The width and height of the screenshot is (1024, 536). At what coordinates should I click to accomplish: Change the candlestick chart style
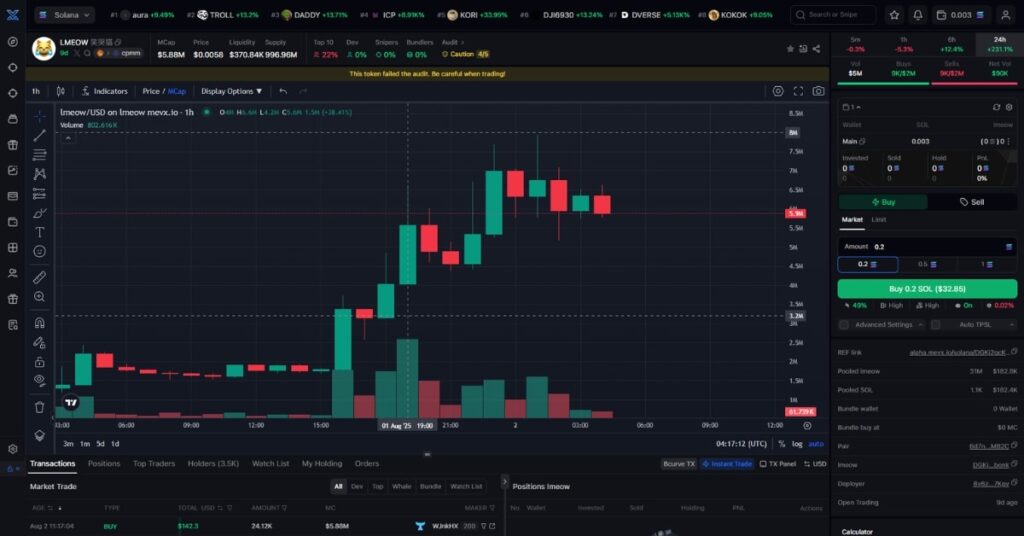point(61,91)
